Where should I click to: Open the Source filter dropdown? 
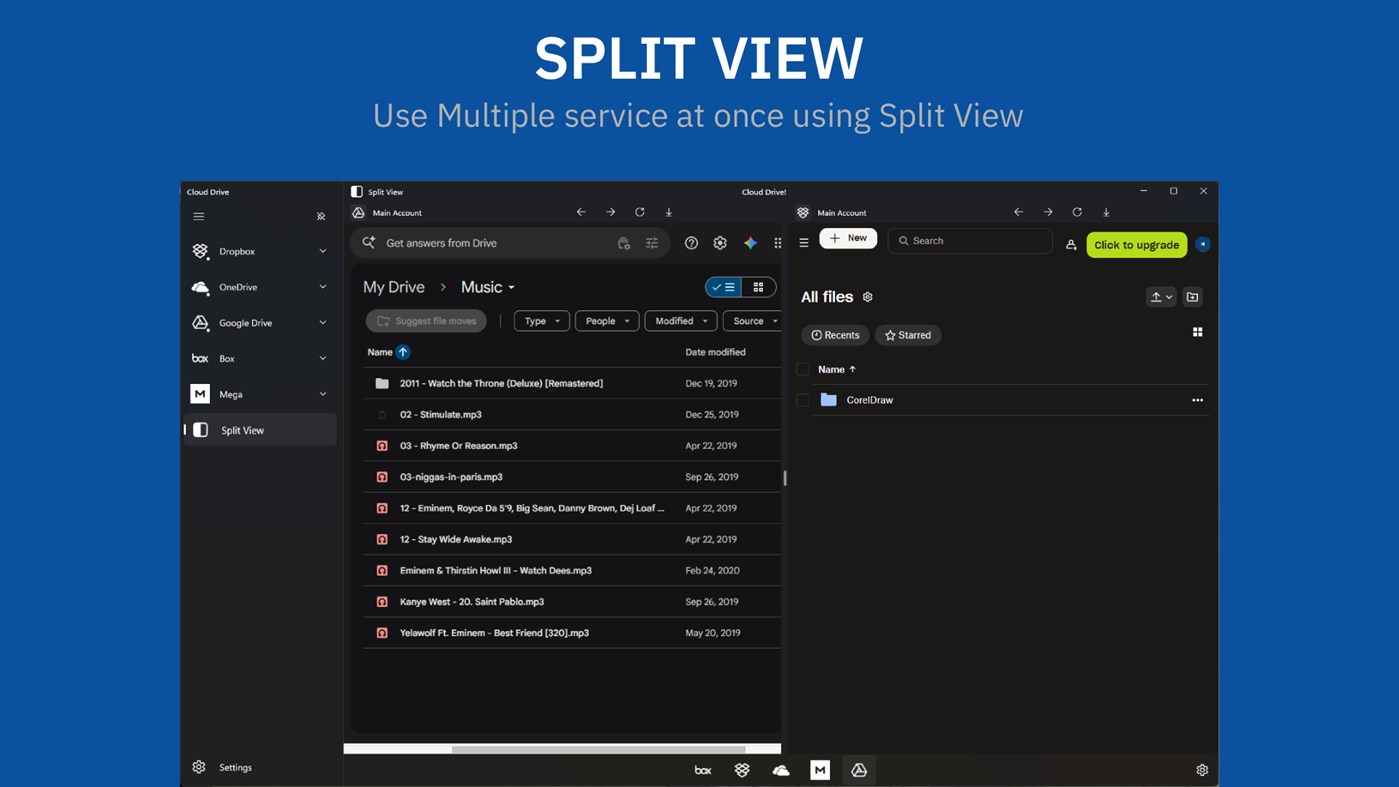tap(752, 321)
